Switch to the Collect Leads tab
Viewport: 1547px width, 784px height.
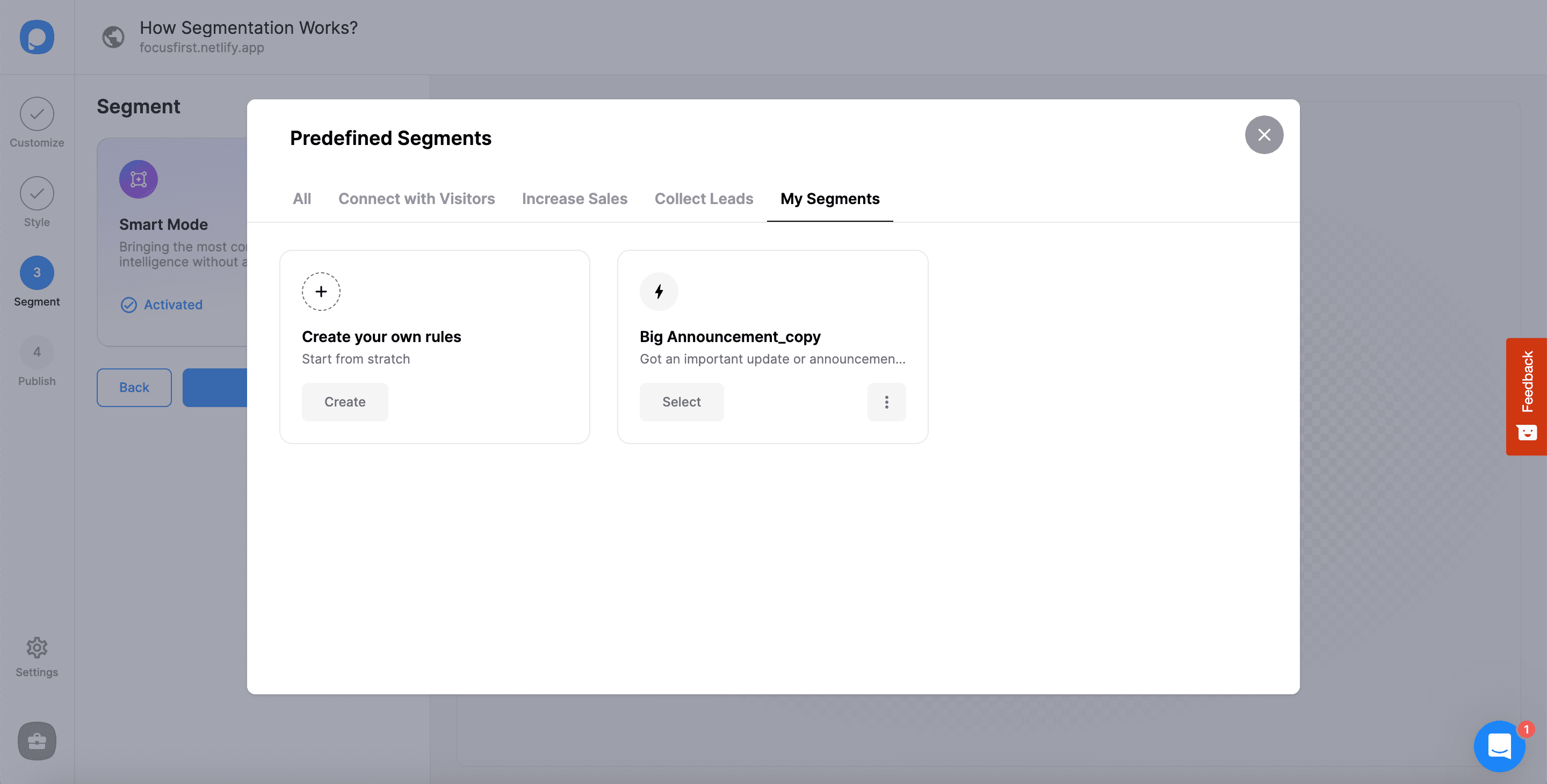point(703,199)
